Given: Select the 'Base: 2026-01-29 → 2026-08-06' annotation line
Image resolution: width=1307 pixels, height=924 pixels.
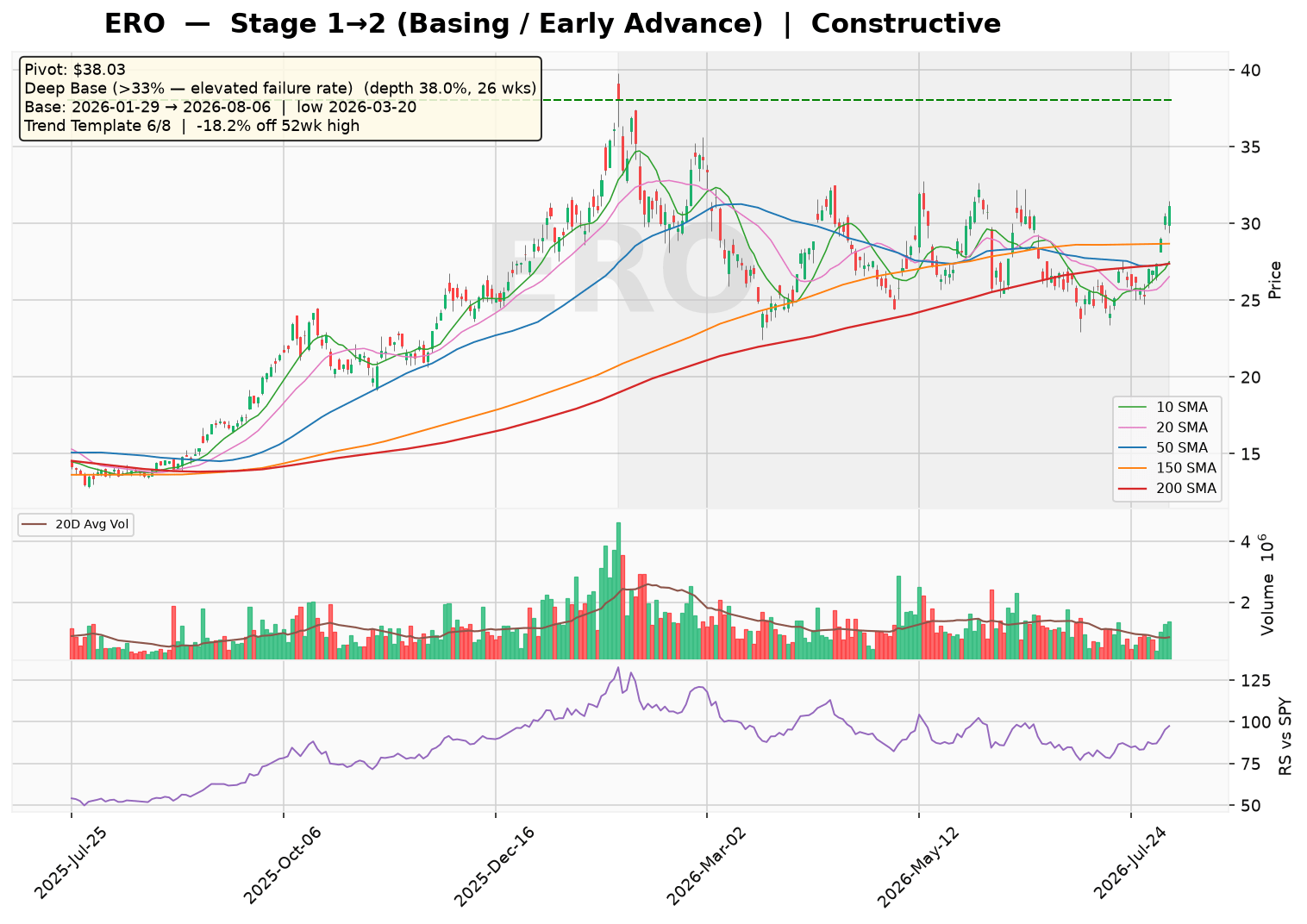Looking at the screenshot, I should point(221,107).
